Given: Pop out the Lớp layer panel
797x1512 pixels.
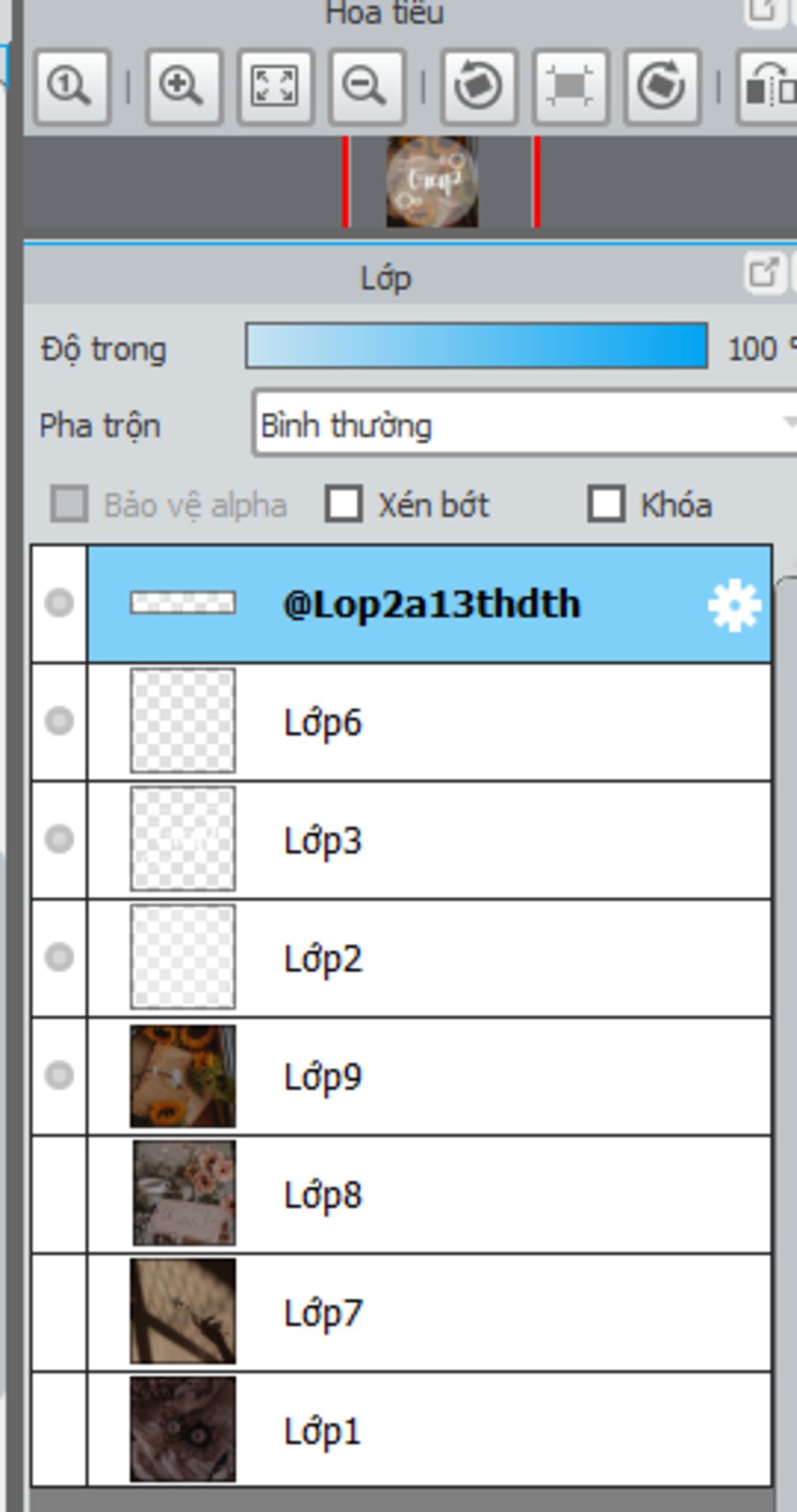Looking at the screenshot, I should click(x=764, y=274).
